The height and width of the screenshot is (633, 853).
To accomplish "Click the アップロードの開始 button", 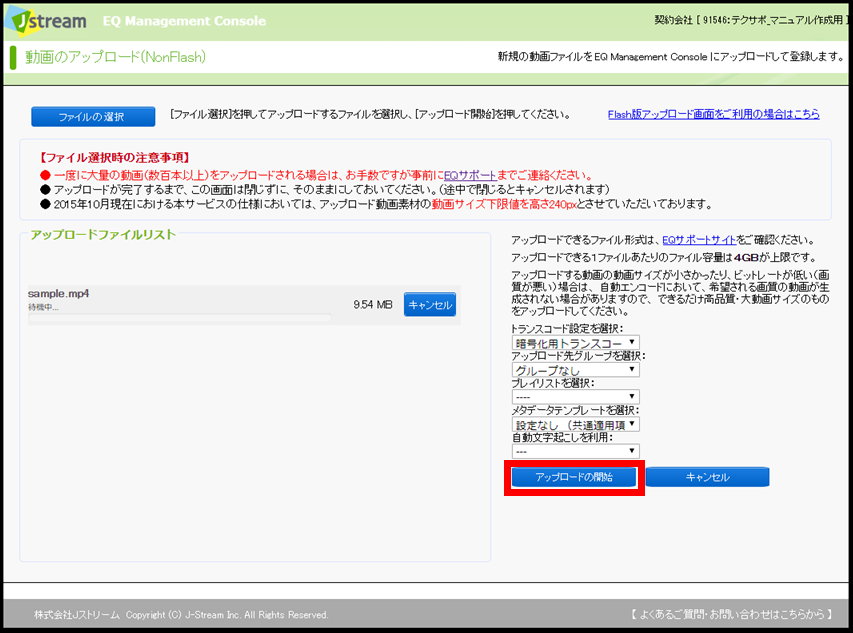I will click(573, 477).
